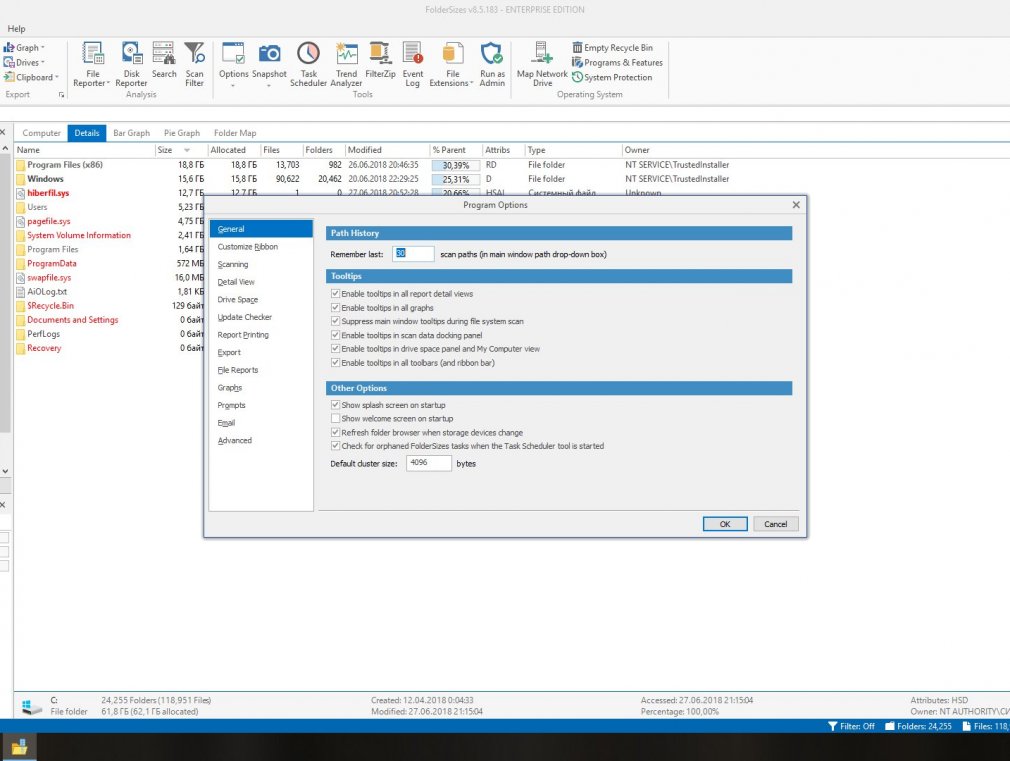The image size is (1010, 761).
Task: Open the Help menu
Action: tap(16, 28)
